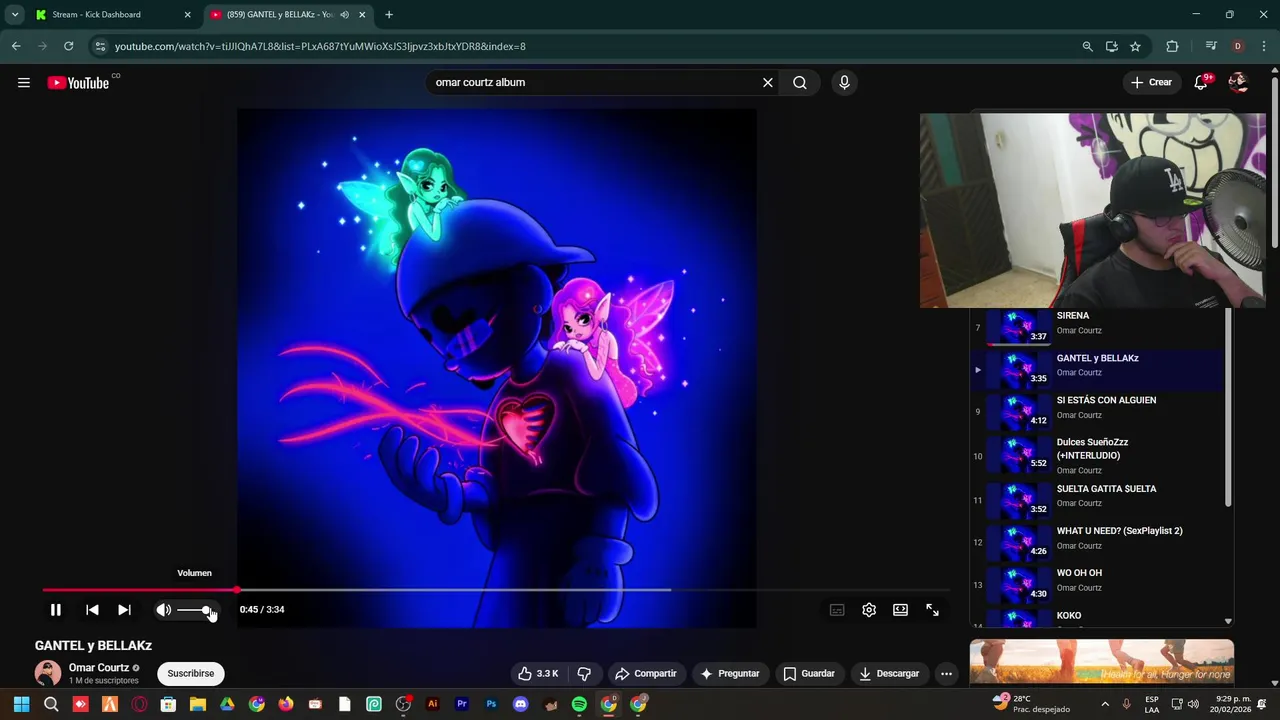The image size is (1280, 720).
Task: Open the more actions three-dot menu
Action: 946,674
